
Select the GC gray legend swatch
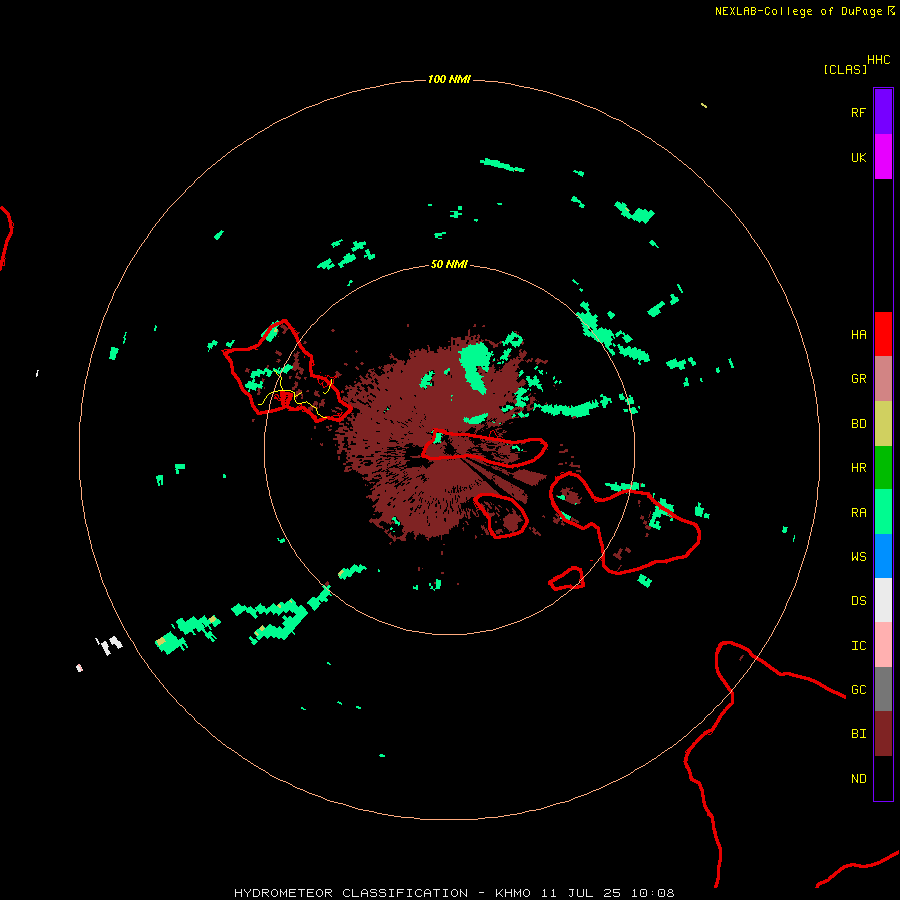pyautogui.click(x=883, y=689)
